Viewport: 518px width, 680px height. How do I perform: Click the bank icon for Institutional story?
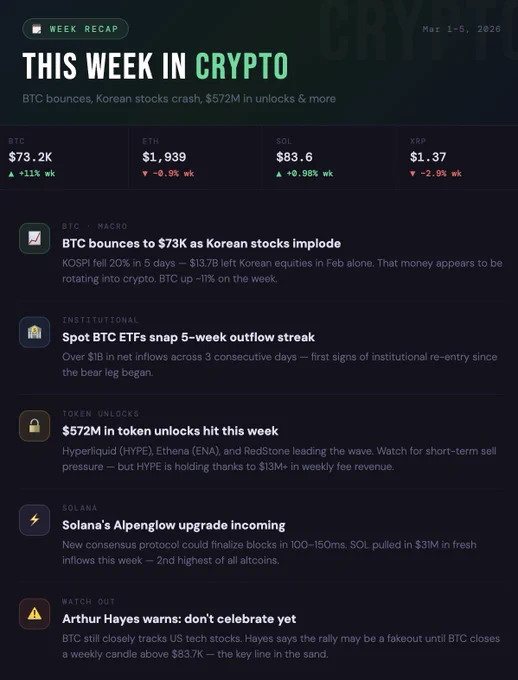point(34,332)
